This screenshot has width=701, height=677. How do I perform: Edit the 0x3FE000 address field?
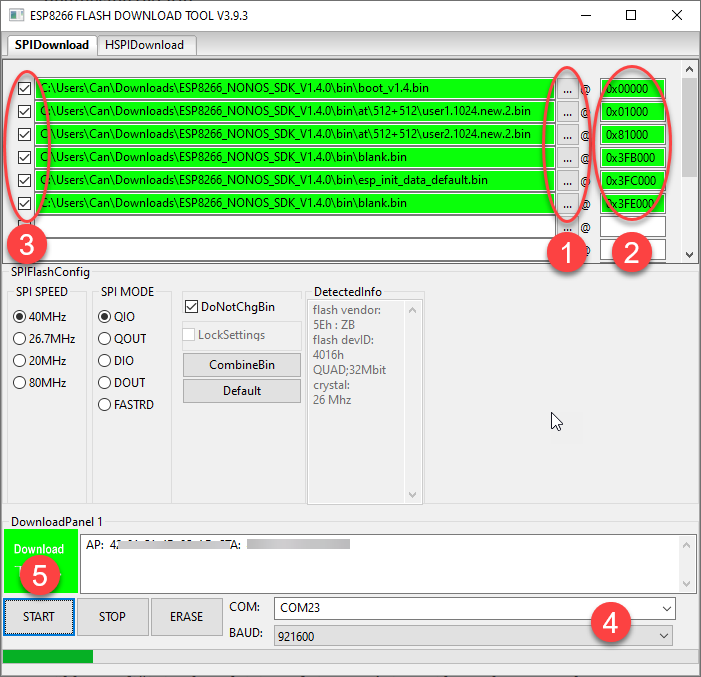click(x=633, y=204)
